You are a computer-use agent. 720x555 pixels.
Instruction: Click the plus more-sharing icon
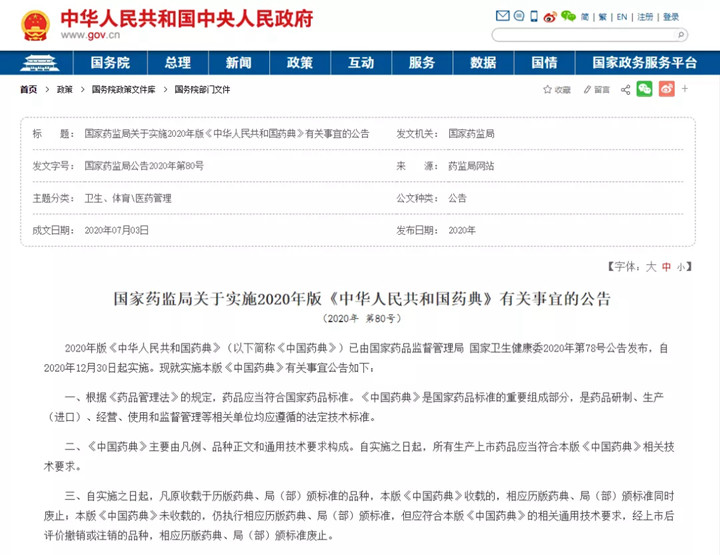[x=685, y=89]
